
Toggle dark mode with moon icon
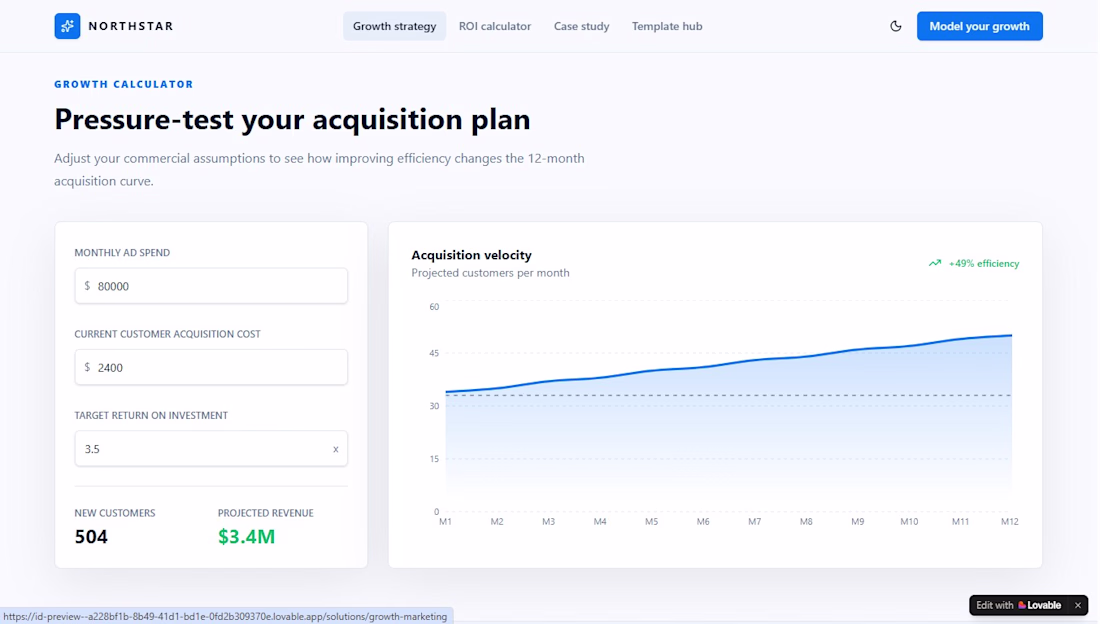(896, 26)
